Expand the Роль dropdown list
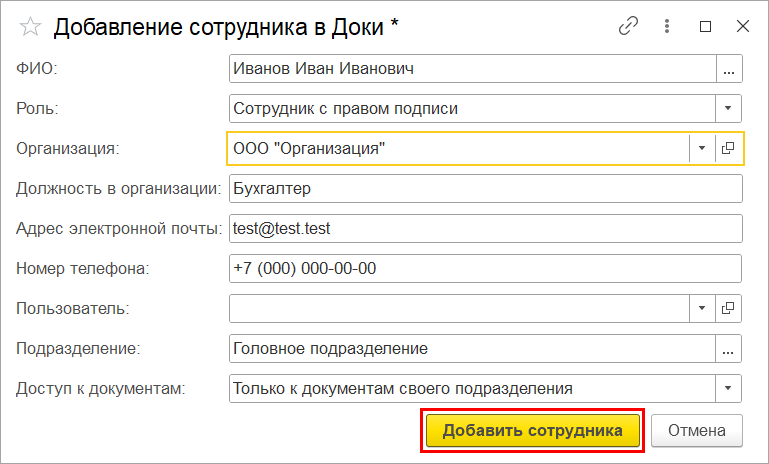 (x=728, y=108)
